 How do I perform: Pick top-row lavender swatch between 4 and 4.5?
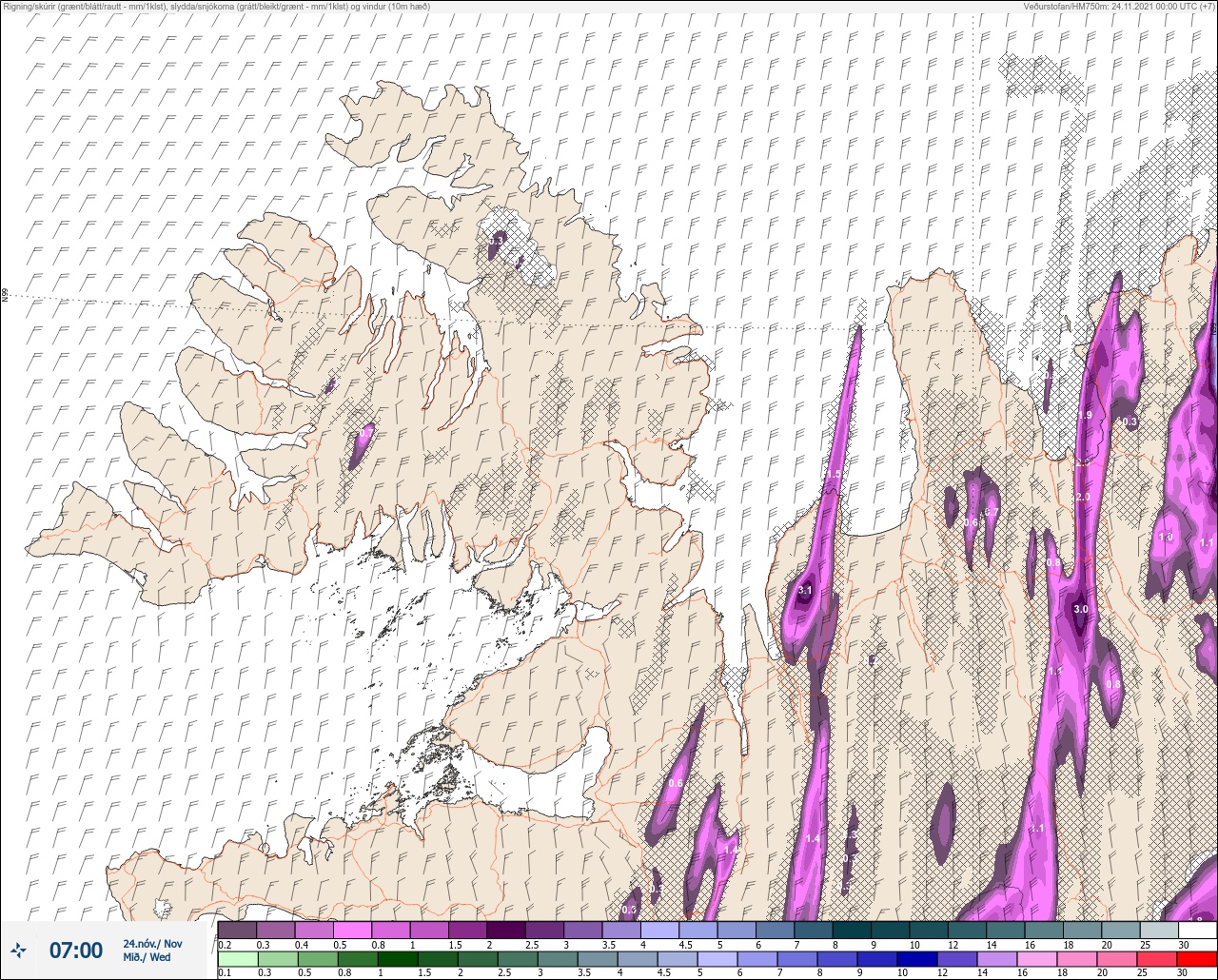[x=659, y=930]
